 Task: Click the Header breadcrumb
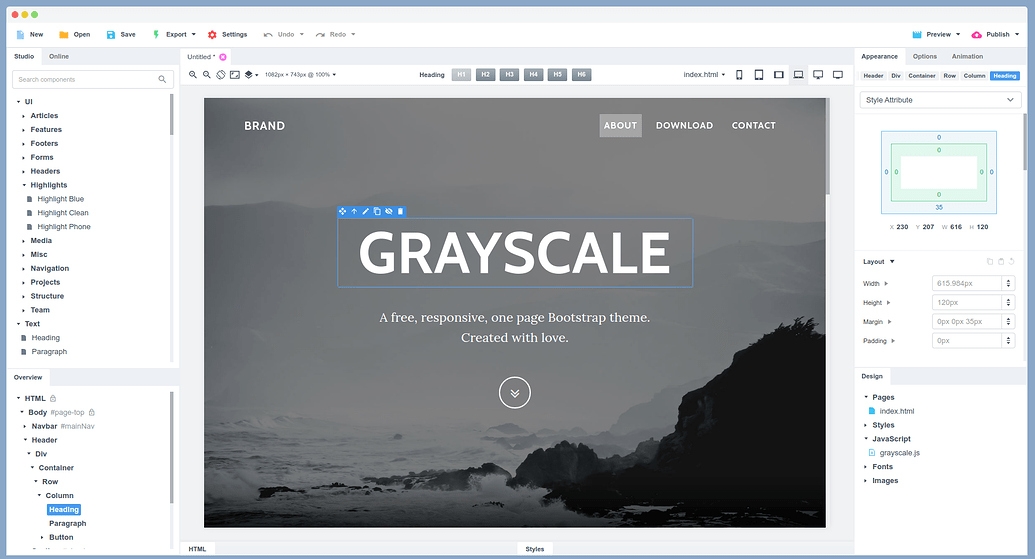[873, 76]
